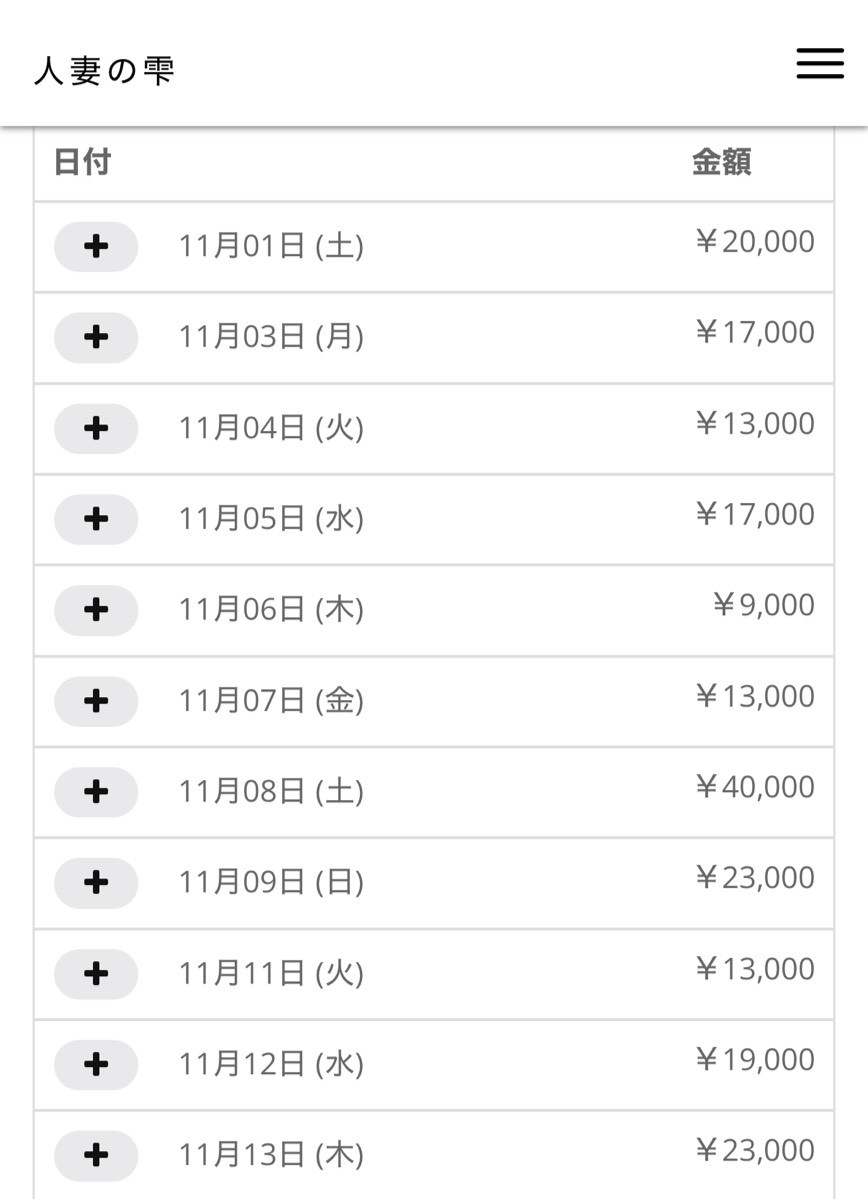Show details for 11月06日 (木)
This screenshot has height=1199, width=868.
[x=96, y=610]
